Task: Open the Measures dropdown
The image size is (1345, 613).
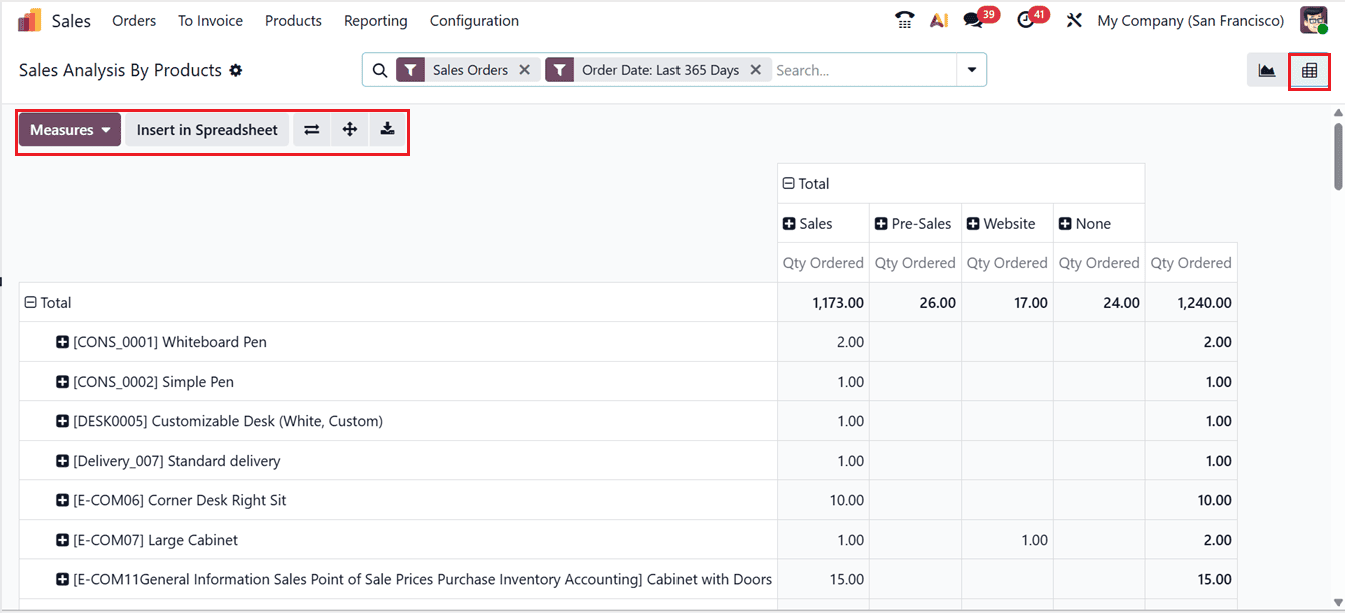Action: click(x=68, y=129)
